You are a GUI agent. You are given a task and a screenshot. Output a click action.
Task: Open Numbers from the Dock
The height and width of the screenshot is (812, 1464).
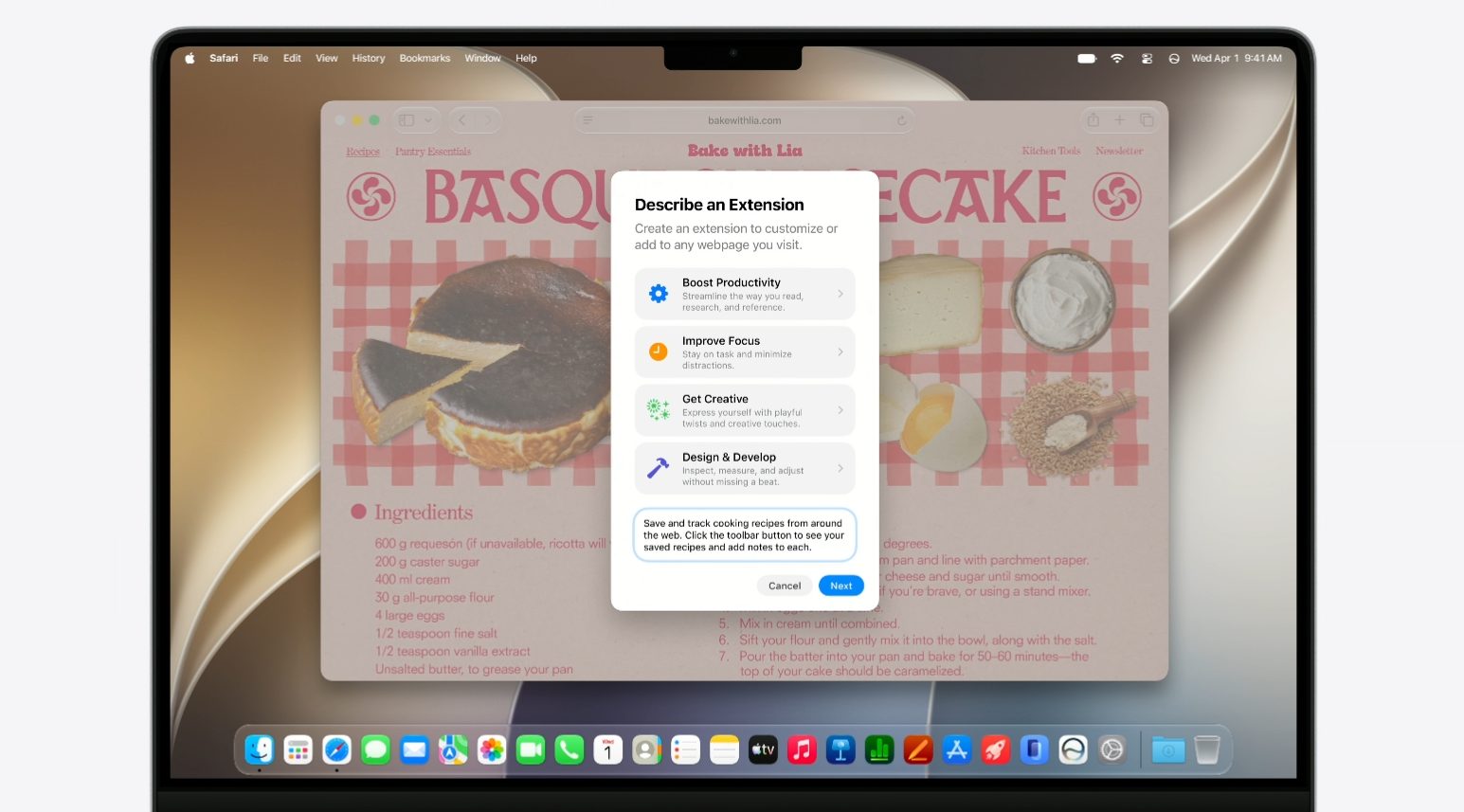point(879,750)
